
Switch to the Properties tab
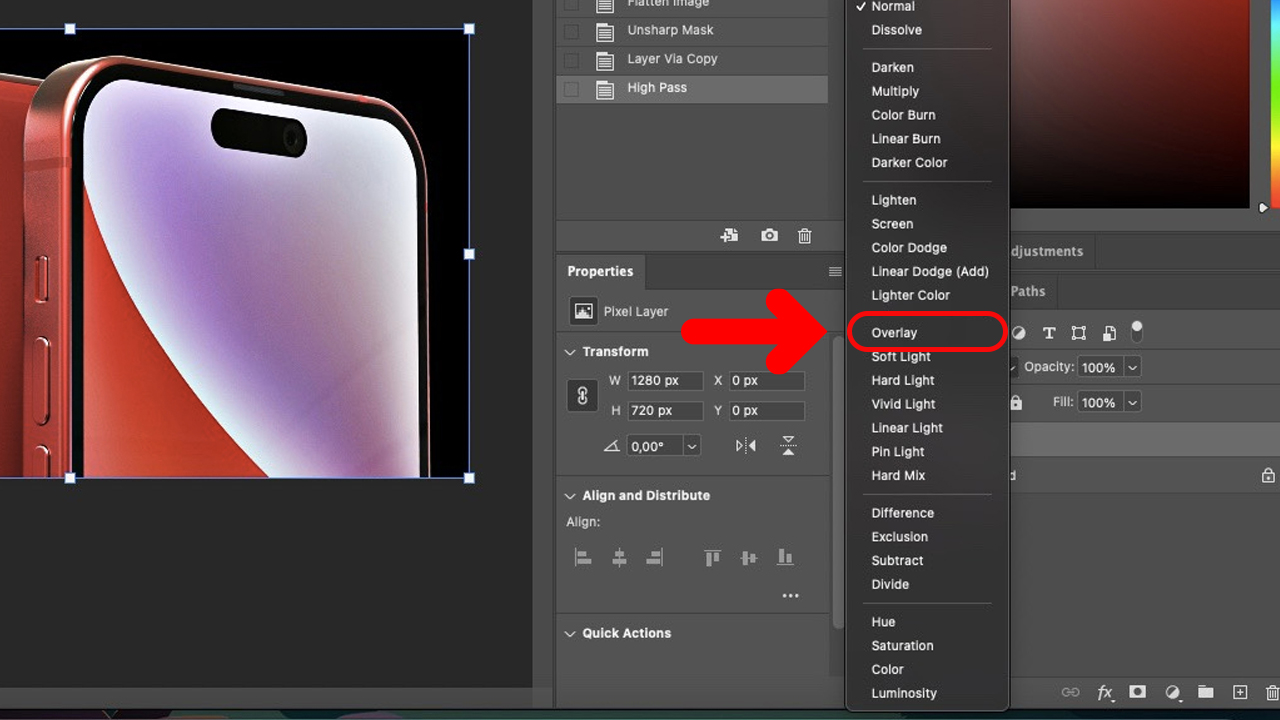click(600, 271)
